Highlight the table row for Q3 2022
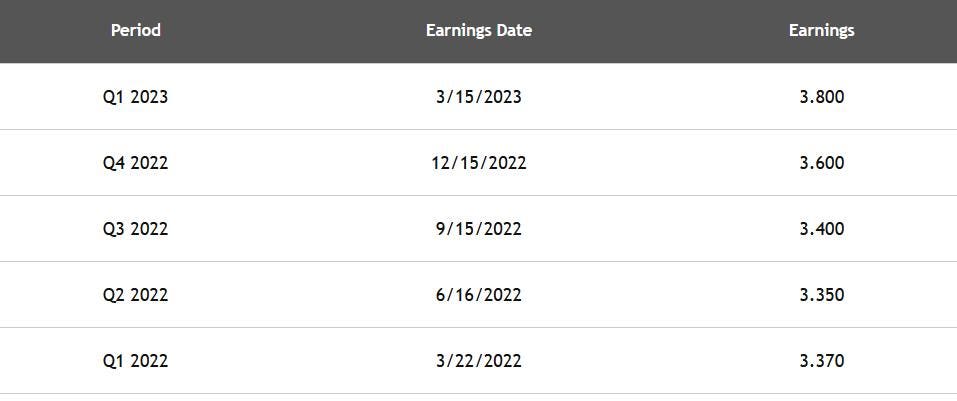This screenshot has width=957, height=401. point(300,229)
